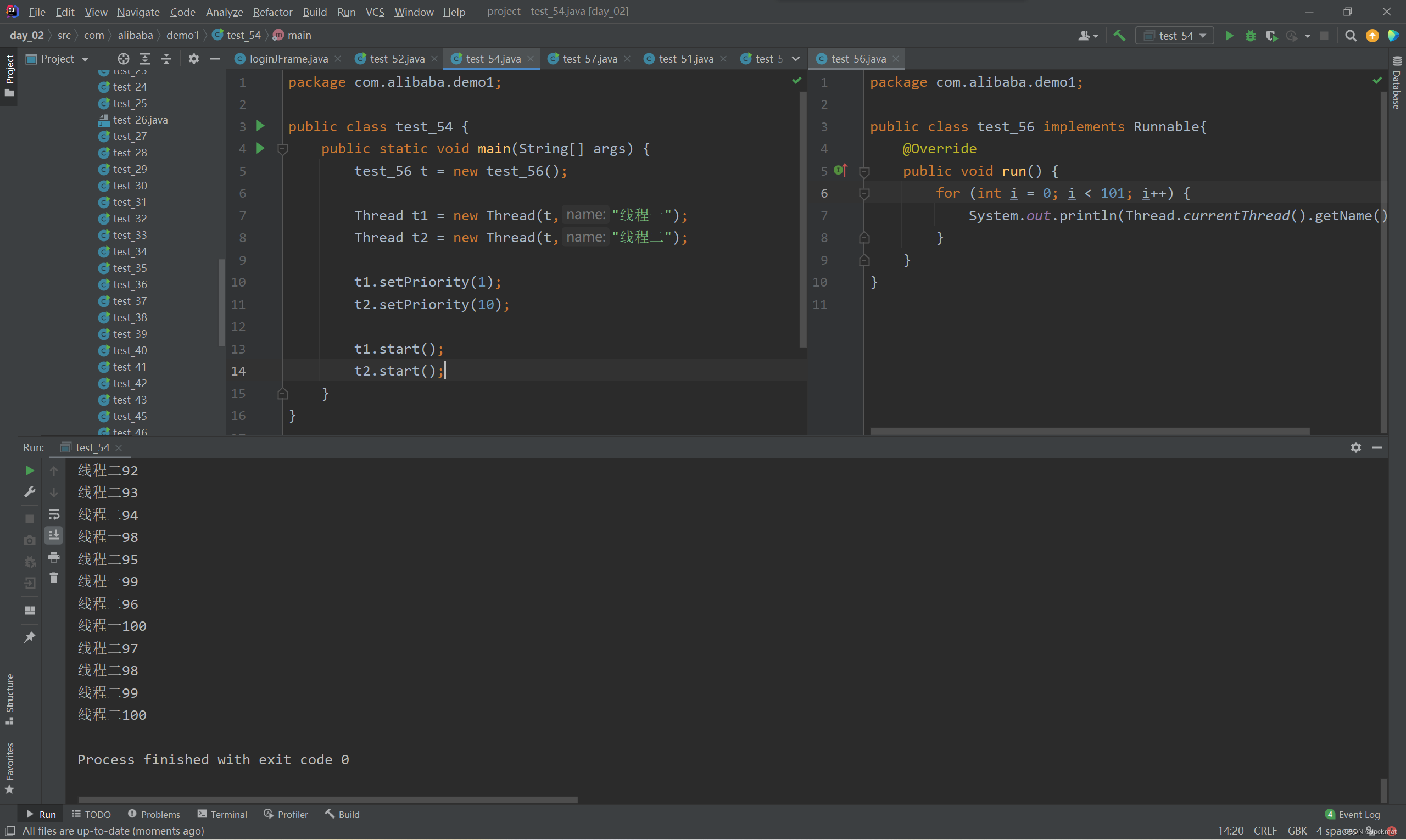Rerun test_54 with the green run arrow in the Run panel
The height and width of the screenshot is (840, 1406).
[30, 471]
